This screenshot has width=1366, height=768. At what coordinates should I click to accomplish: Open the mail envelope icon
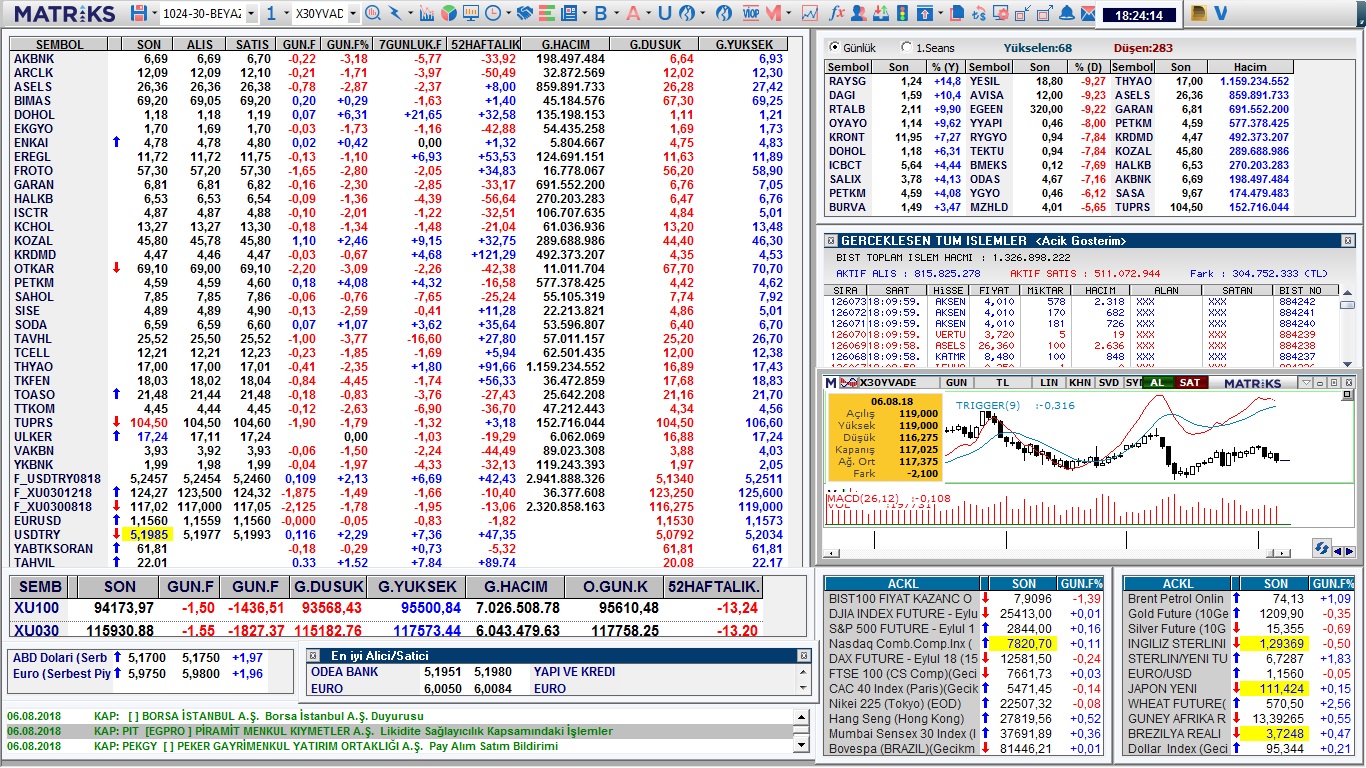click(1088, 13)
